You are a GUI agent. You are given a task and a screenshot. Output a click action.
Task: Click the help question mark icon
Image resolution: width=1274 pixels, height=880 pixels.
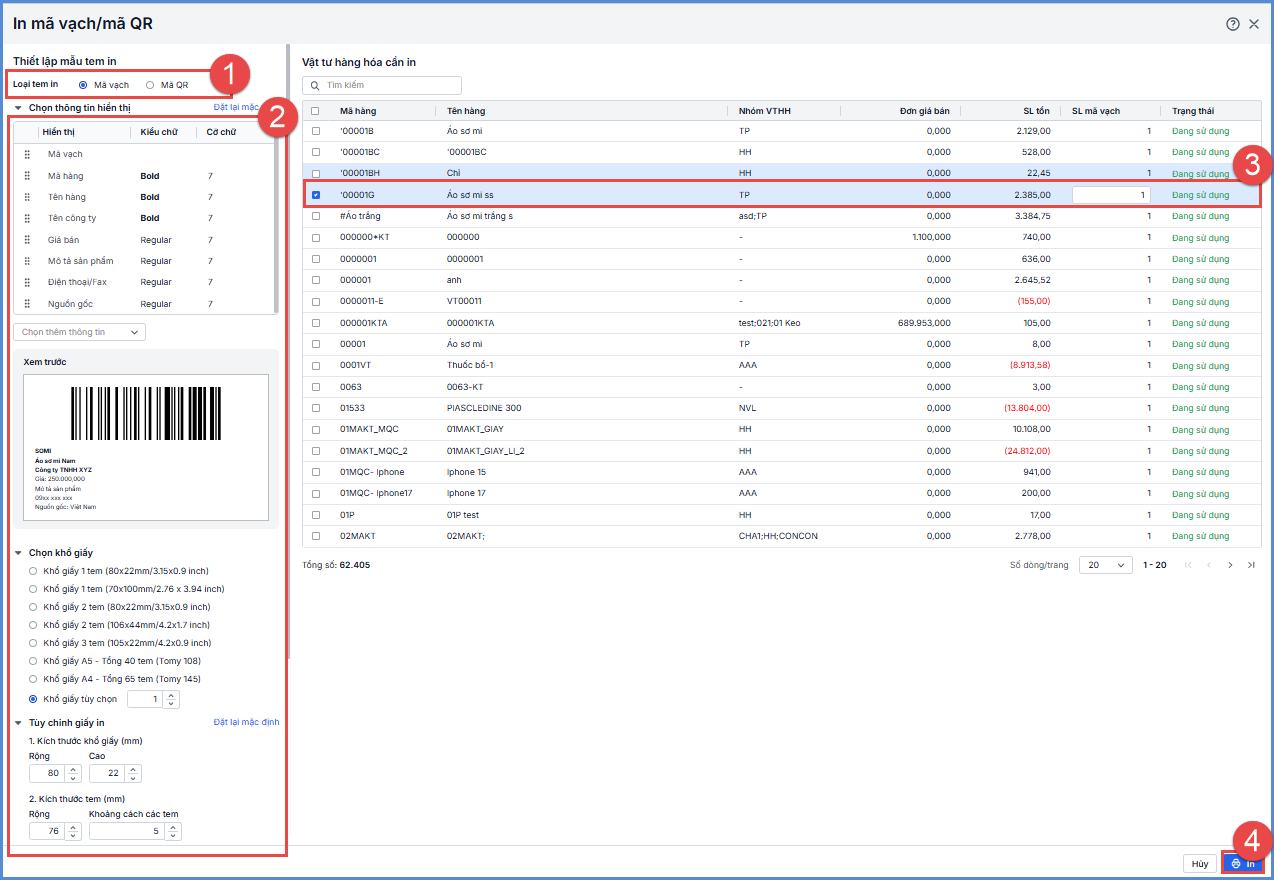coord(1233,24)
